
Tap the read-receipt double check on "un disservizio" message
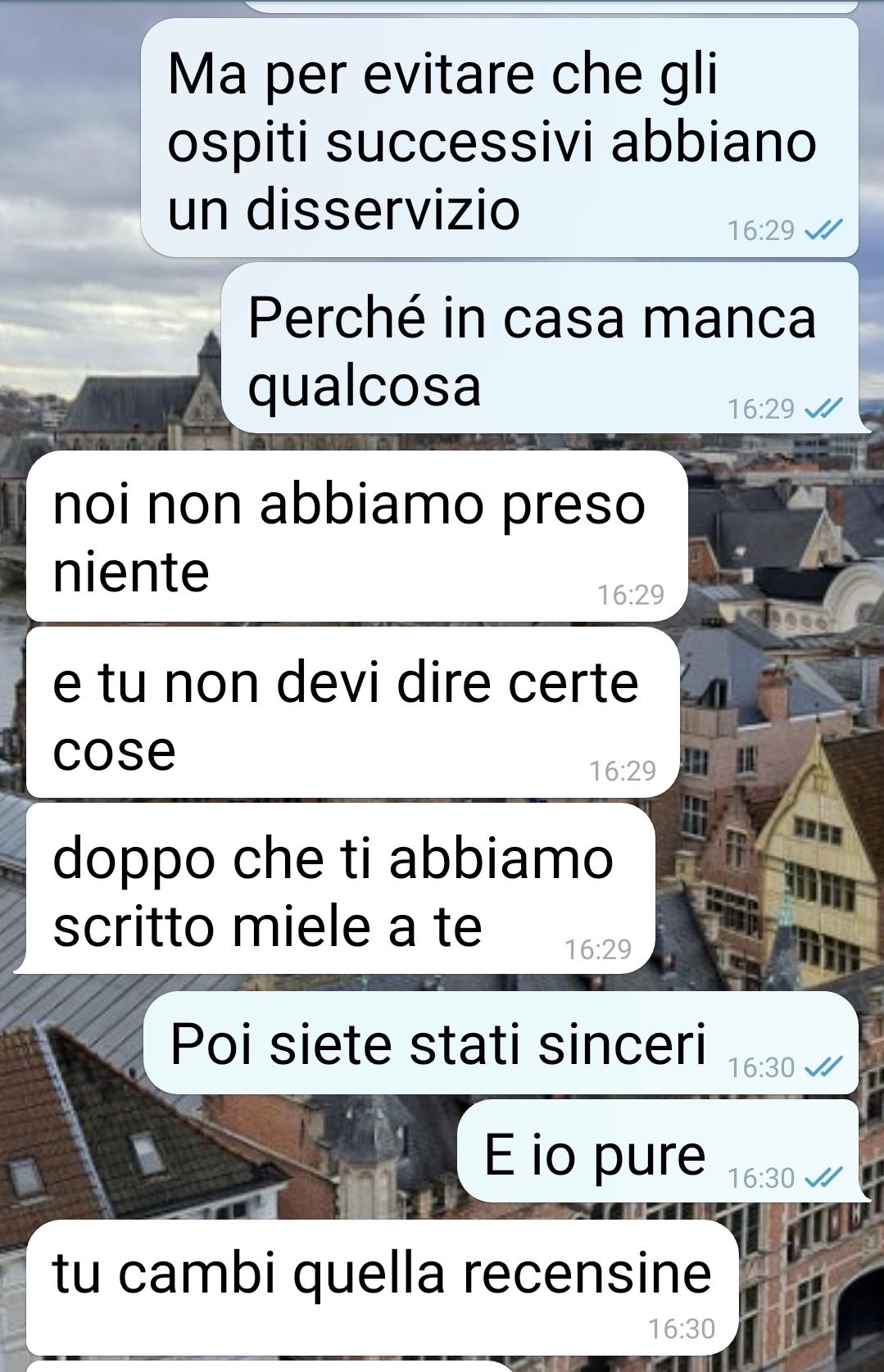[x=823, y=232]
